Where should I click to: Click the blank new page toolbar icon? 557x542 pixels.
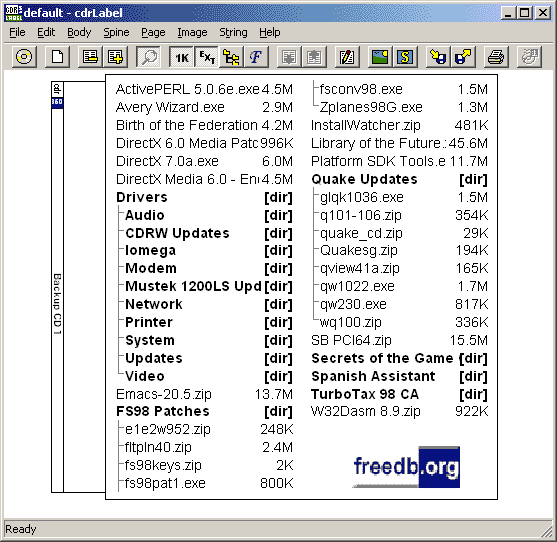(57, 57)
